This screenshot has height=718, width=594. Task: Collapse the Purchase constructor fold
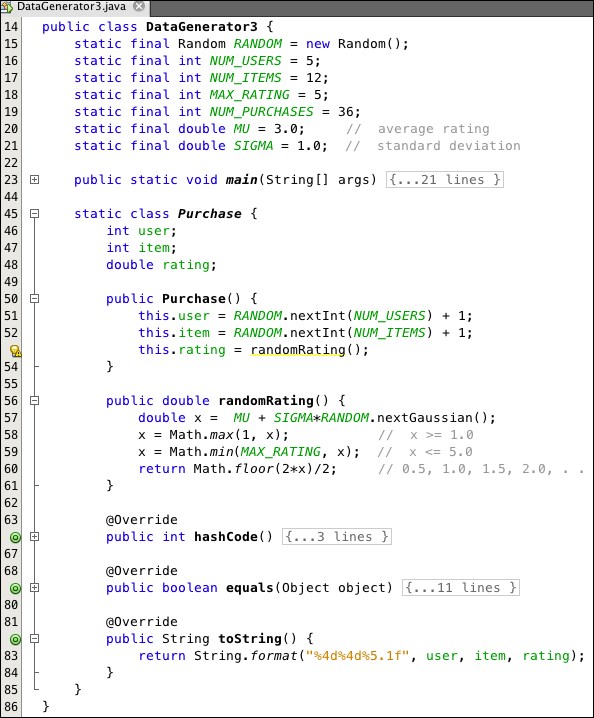click(x=34, y=299)
